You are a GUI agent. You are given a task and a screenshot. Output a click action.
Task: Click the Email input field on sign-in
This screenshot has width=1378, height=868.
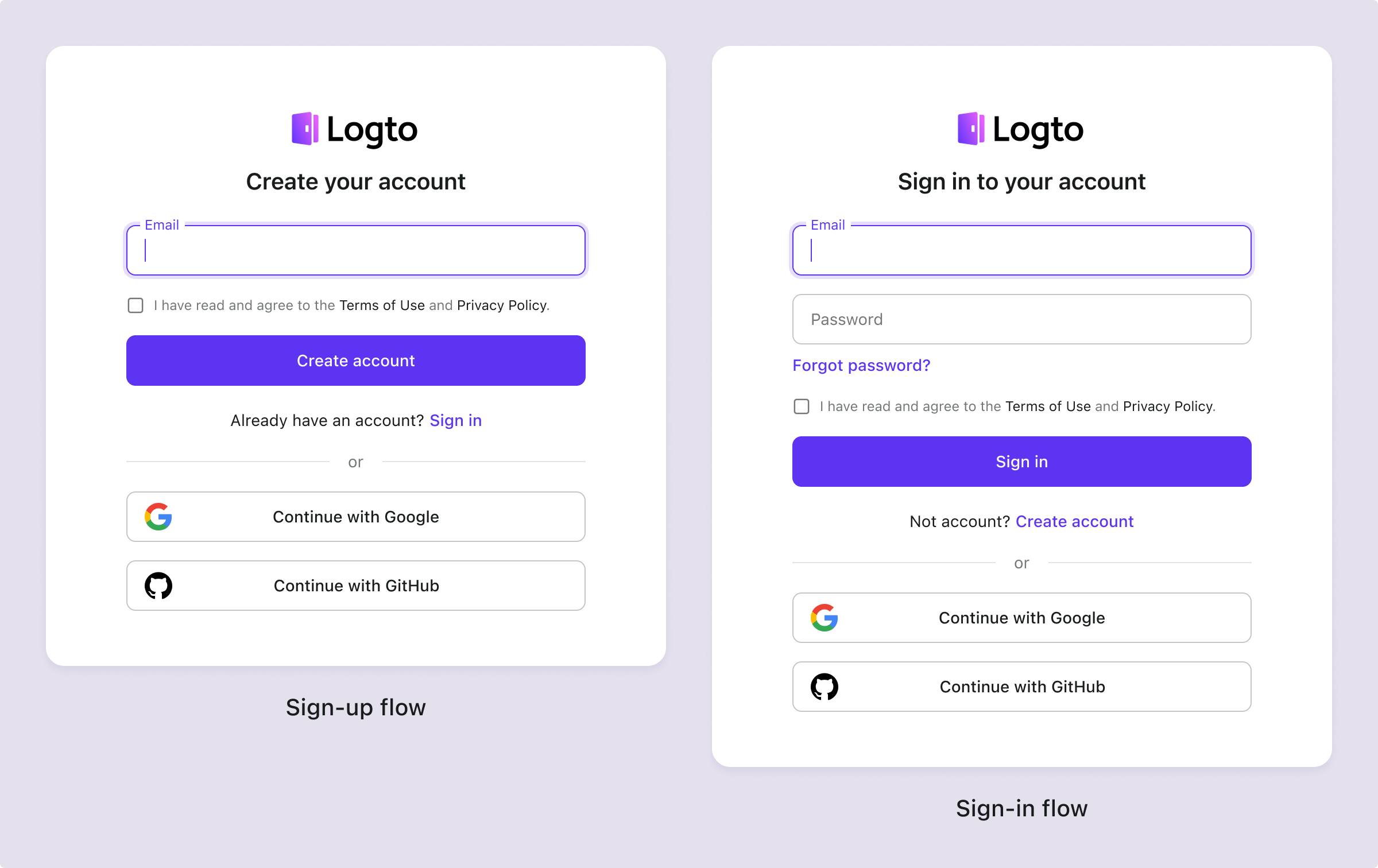(x=1021, y=250)
